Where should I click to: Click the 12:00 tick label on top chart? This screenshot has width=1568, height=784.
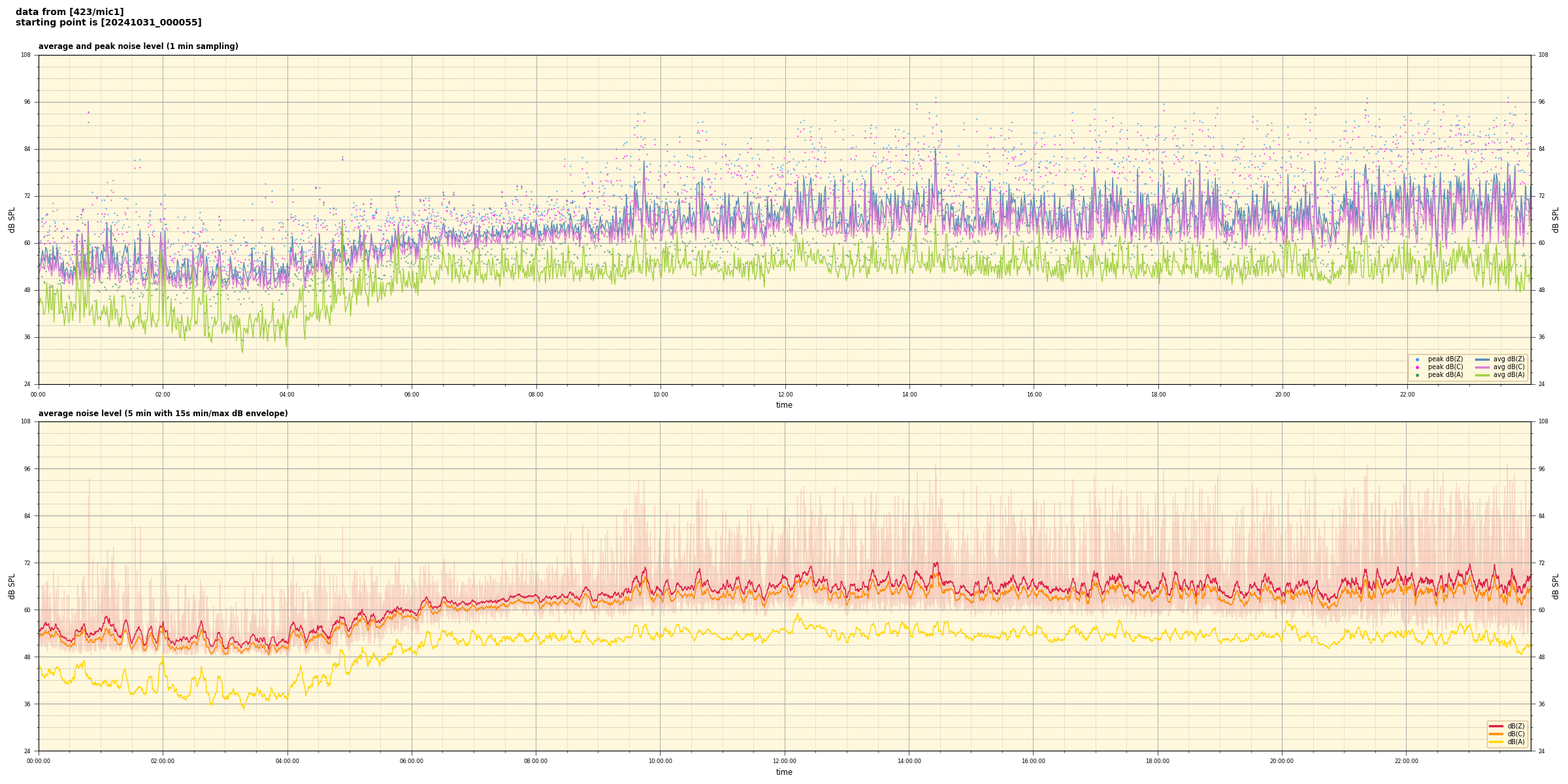coord(785,395)
